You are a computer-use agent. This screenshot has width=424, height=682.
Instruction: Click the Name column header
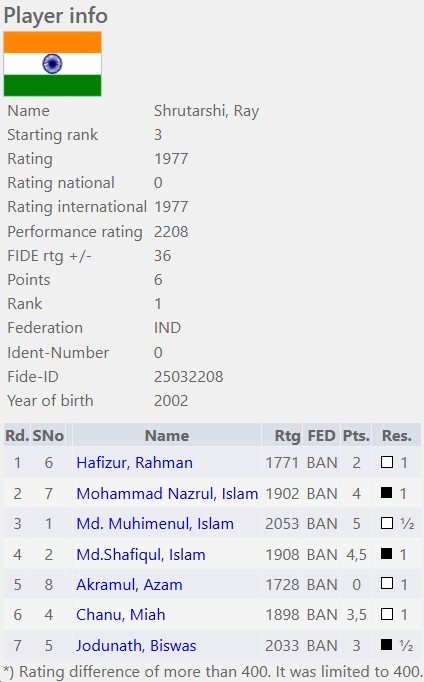tap(167, 435)
